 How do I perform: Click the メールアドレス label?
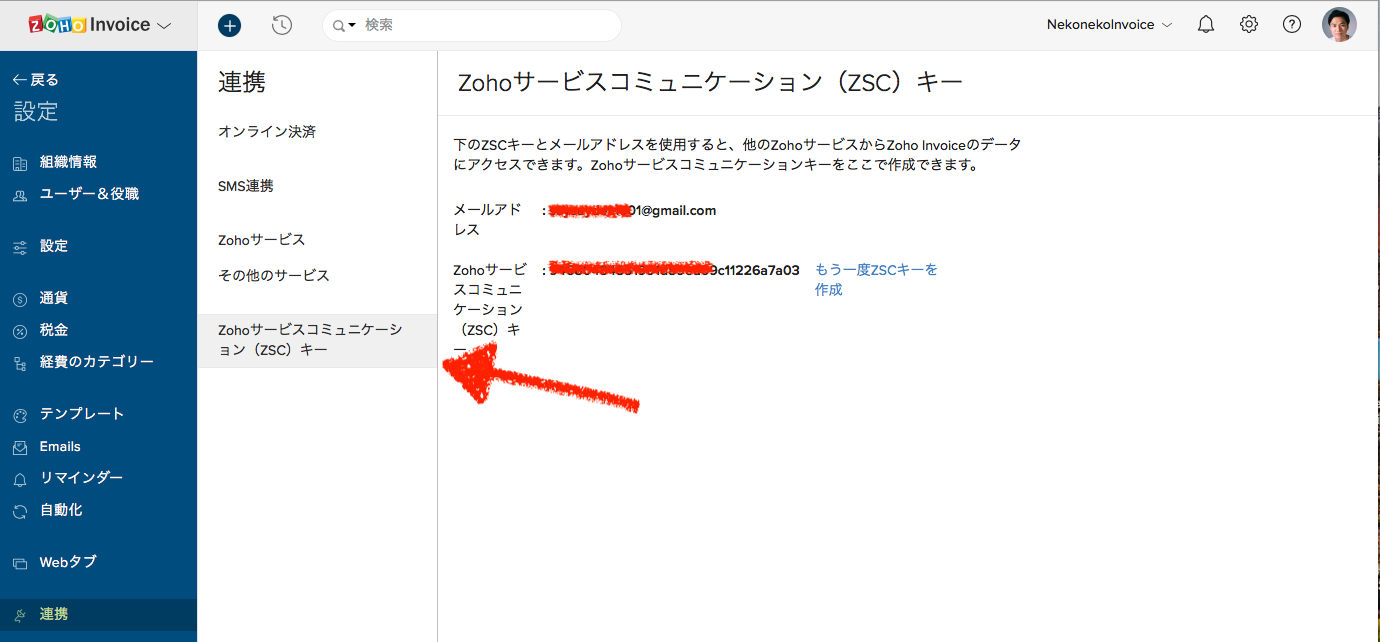[487, 219]
